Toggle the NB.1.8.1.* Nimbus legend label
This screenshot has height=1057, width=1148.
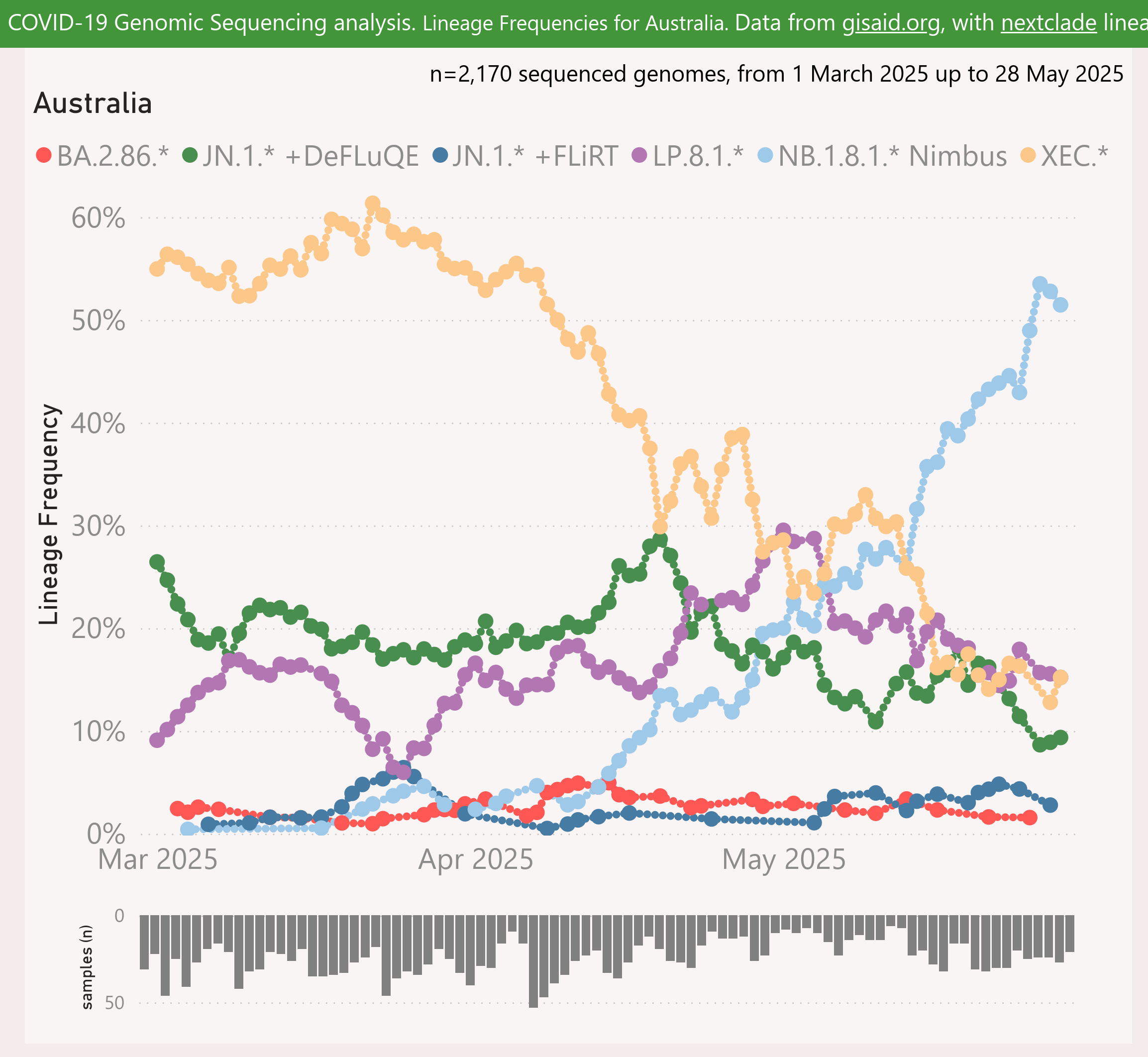pyautogui.click(x=892, y=156)
